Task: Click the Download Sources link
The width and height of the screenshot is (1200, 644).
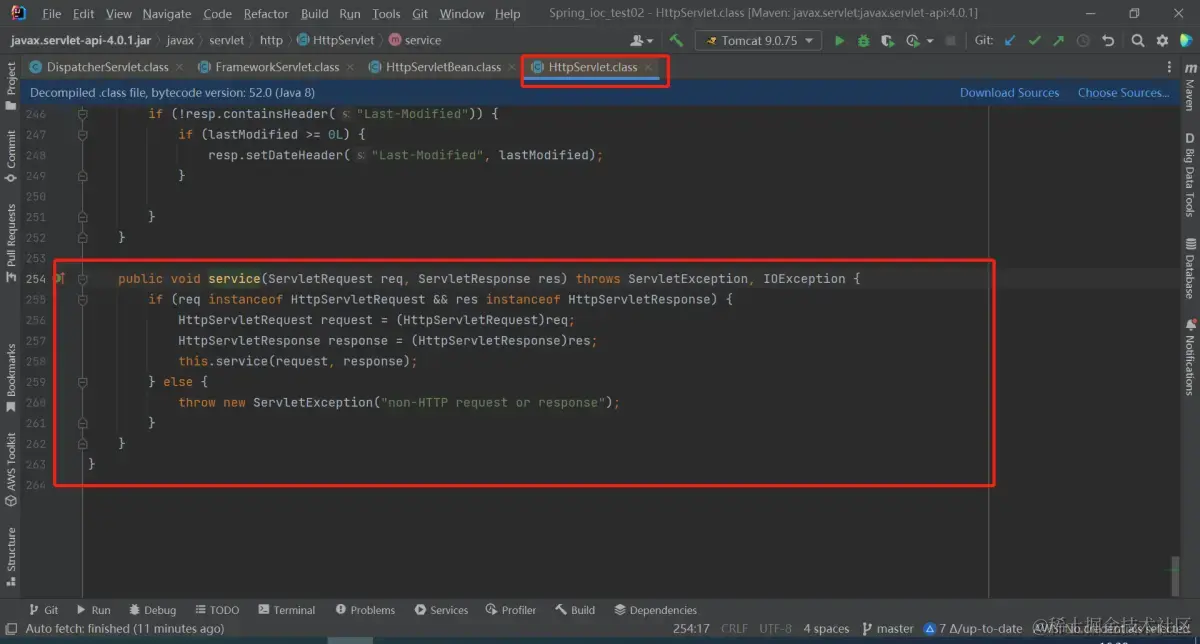Action: (1009, 93)
